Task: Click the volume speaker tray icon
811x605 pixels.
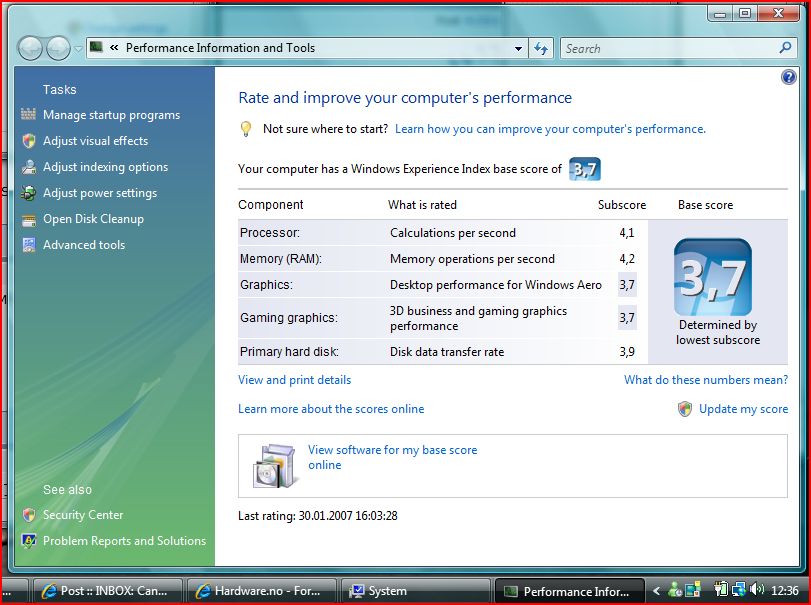Action: tap(757, 589)
